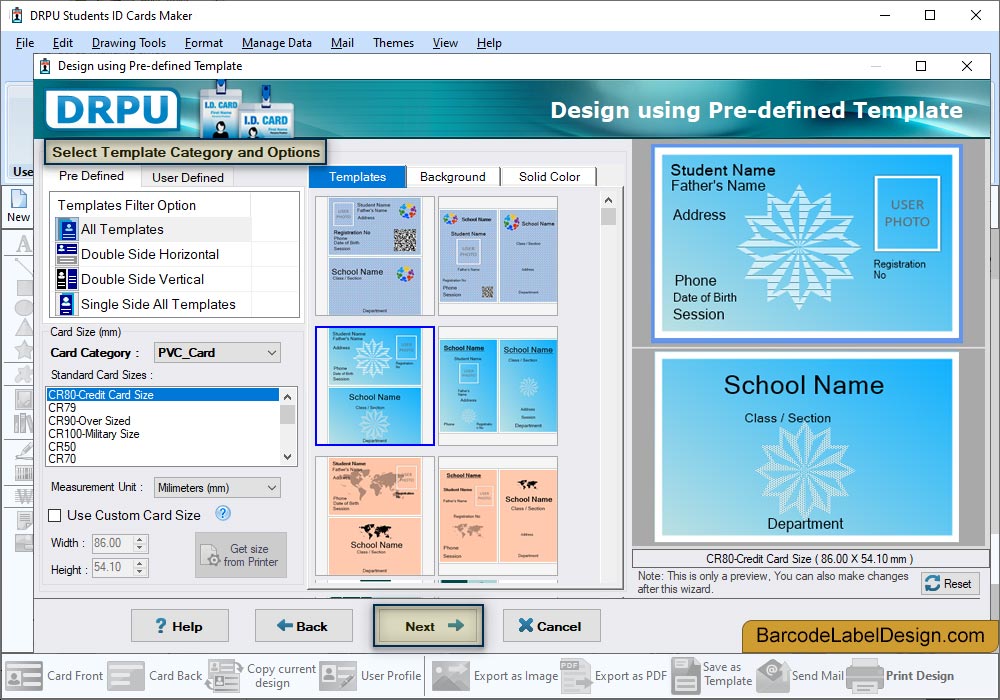Viewport: 1000px width, 700px height.
Task: Increase Width spinner value
Action: tap(140, 539)
